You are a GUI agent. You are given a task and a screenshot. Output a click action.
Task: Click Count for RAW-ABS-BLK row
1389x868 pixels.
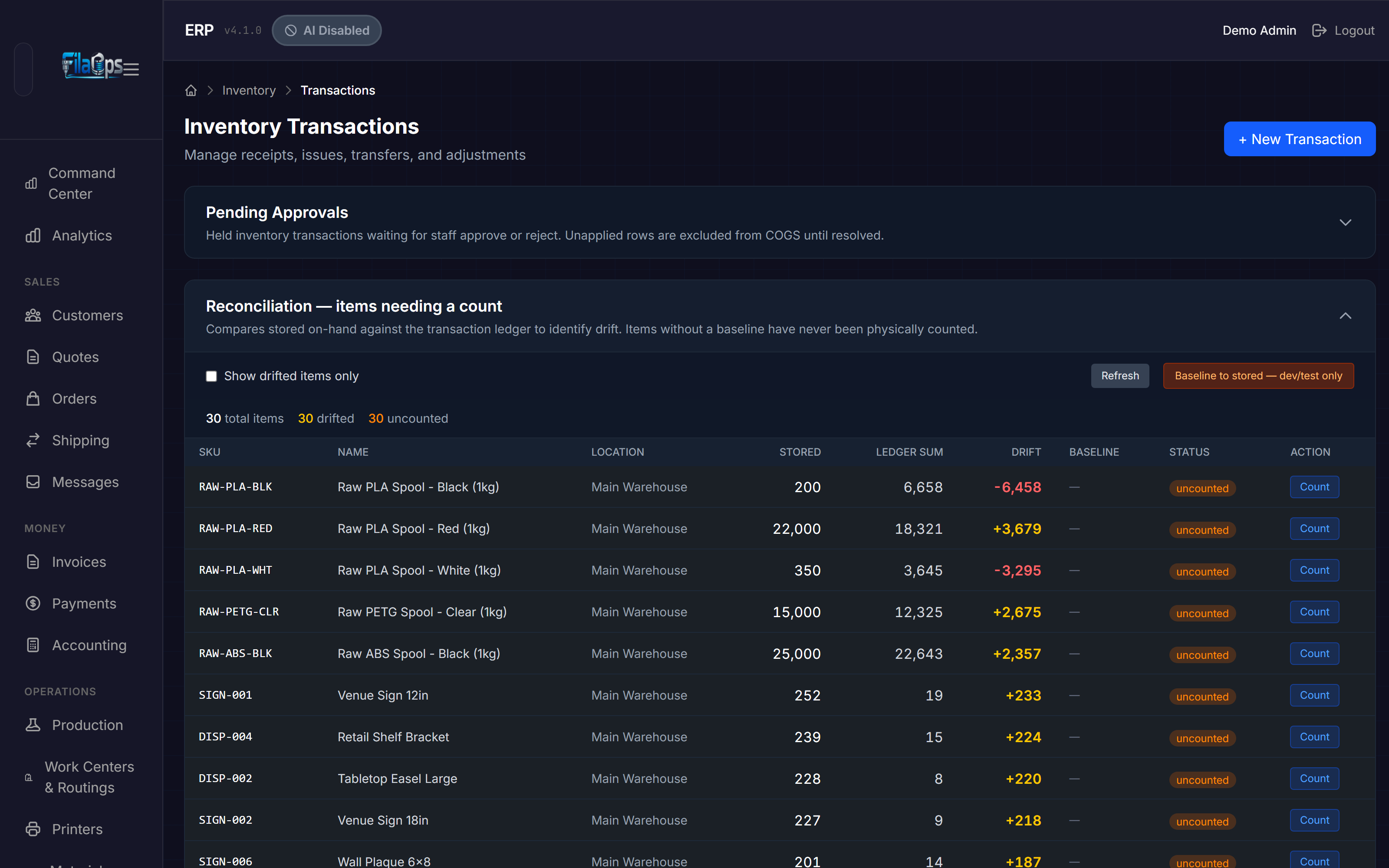pyautogui.click(x=1314, y=653)
